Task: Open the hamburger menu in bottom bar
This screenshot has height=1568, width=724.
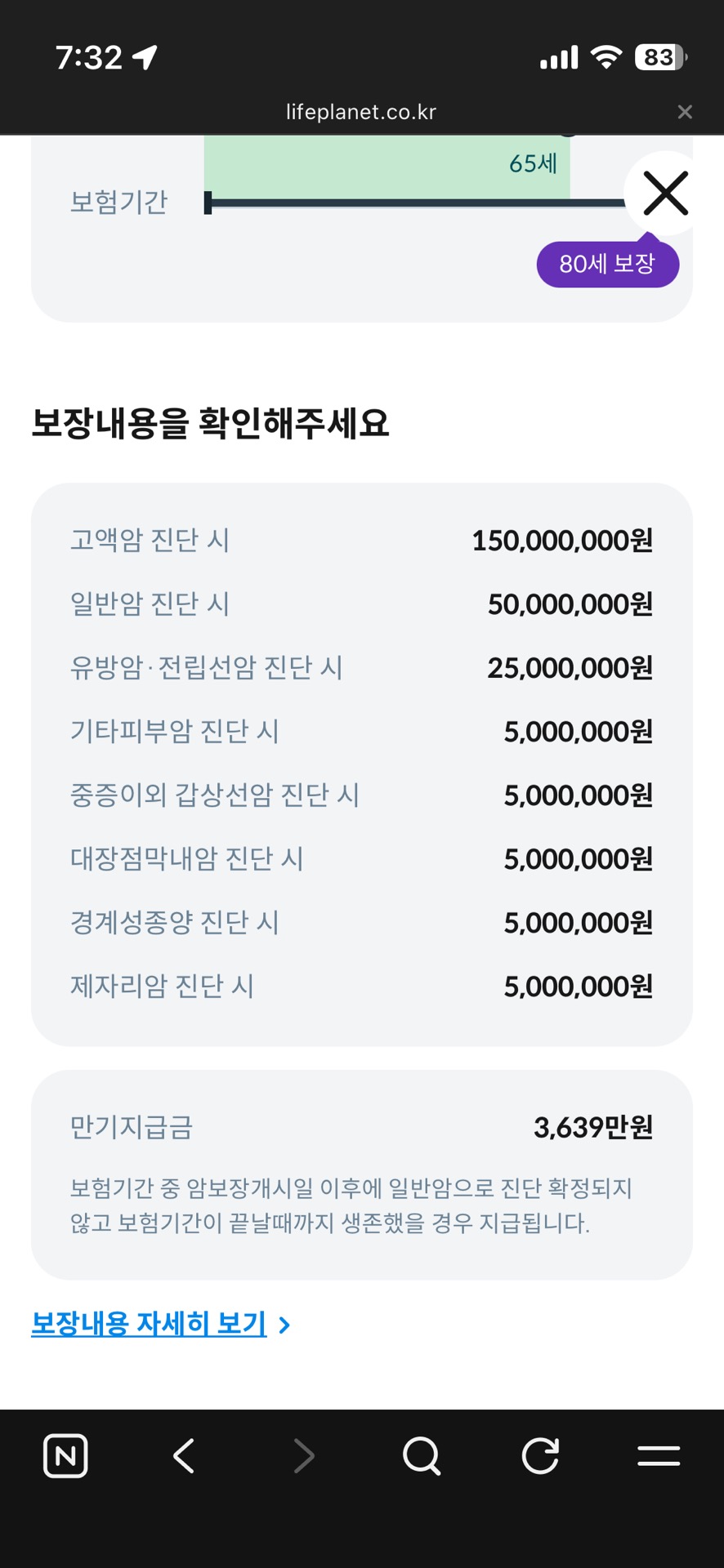Action: [x=659, y=1455]
